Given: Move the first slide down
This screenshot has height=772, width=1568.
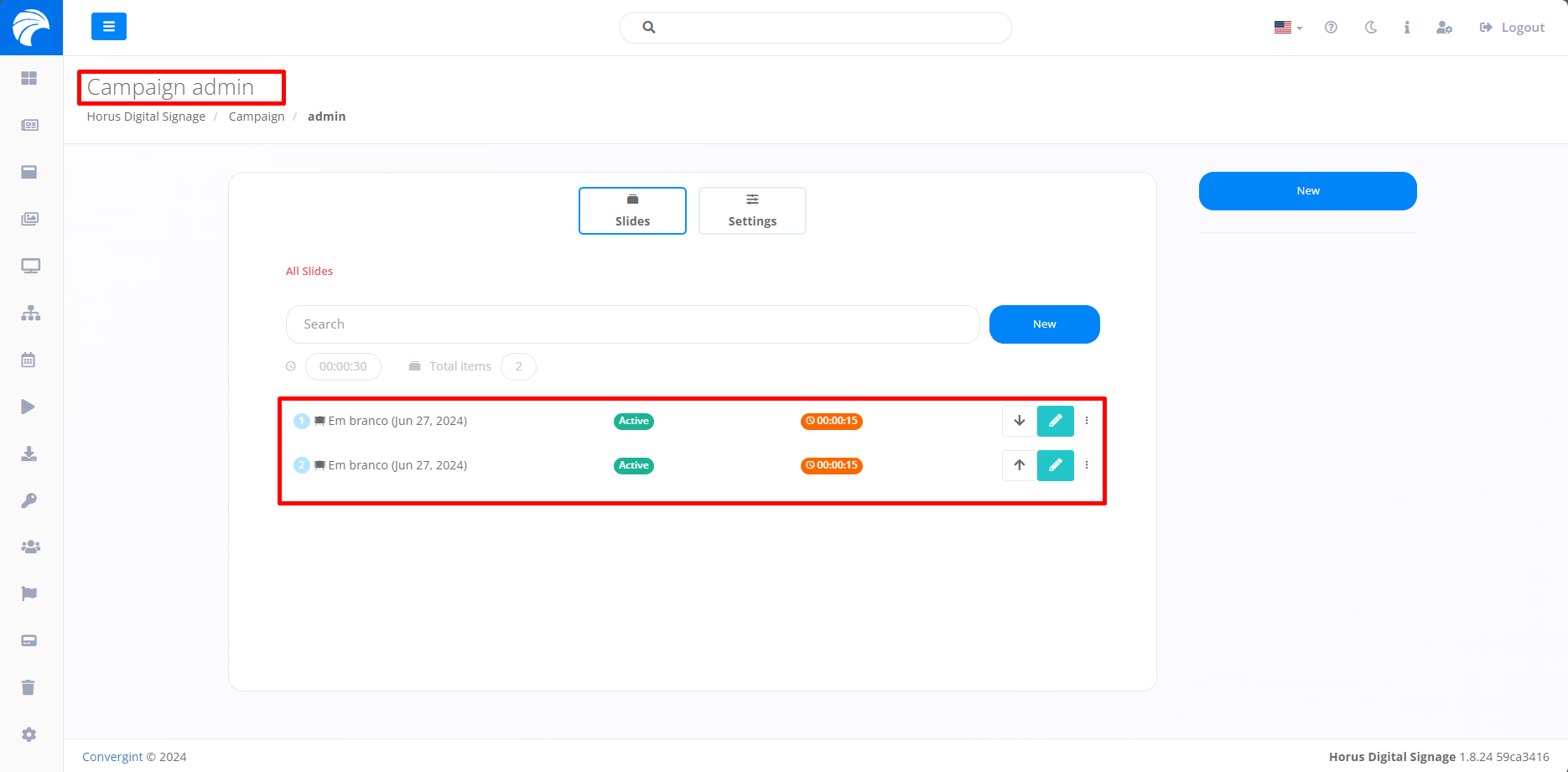Looking at the screenshot, I should pyautogui.click(x=1019, y=421).
